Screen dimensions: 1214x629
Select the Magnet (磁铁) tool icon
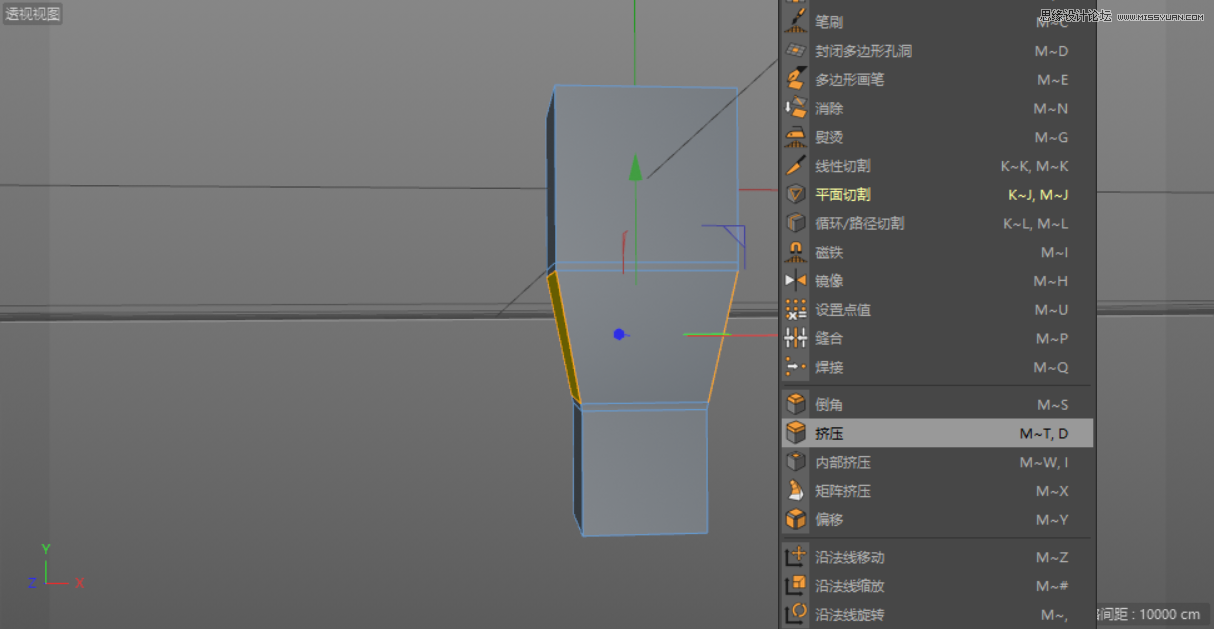point(796,252)
